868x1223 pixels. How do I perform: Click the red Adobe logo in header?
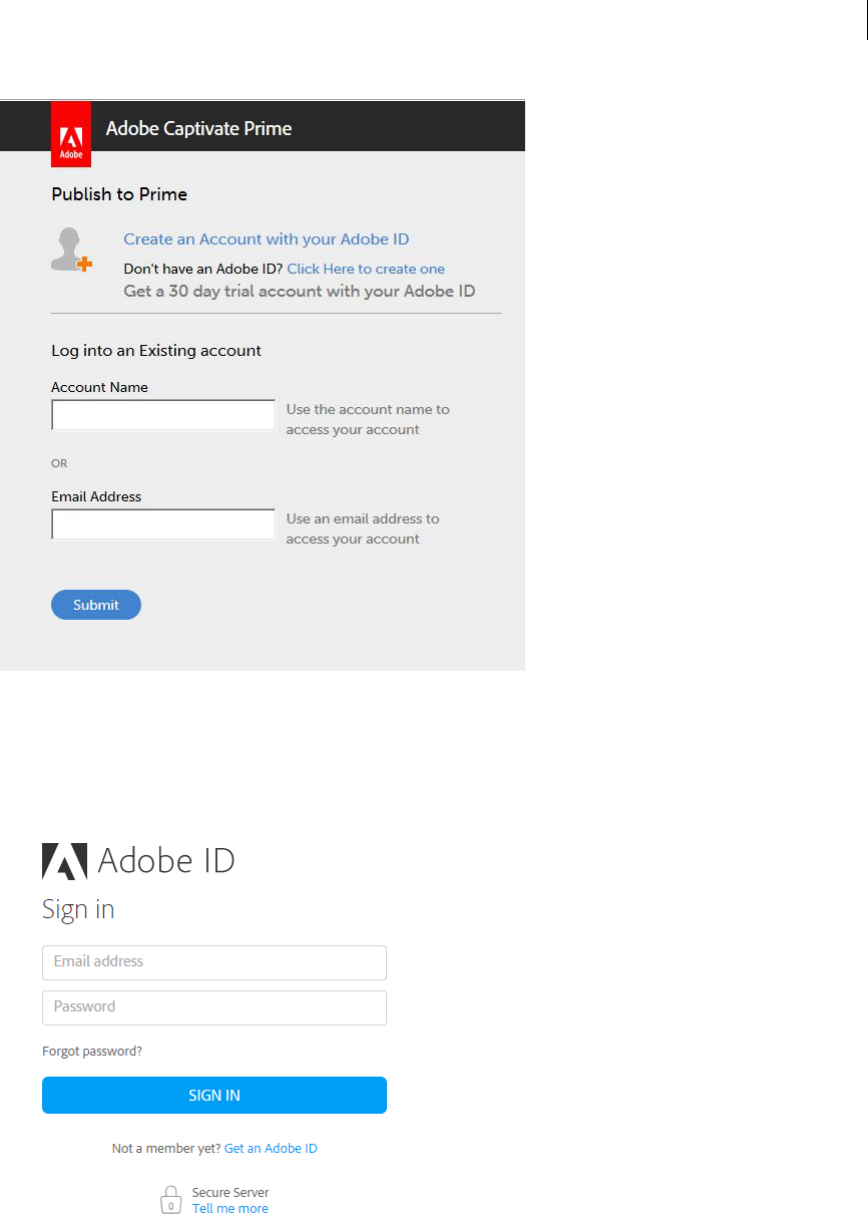71,134
